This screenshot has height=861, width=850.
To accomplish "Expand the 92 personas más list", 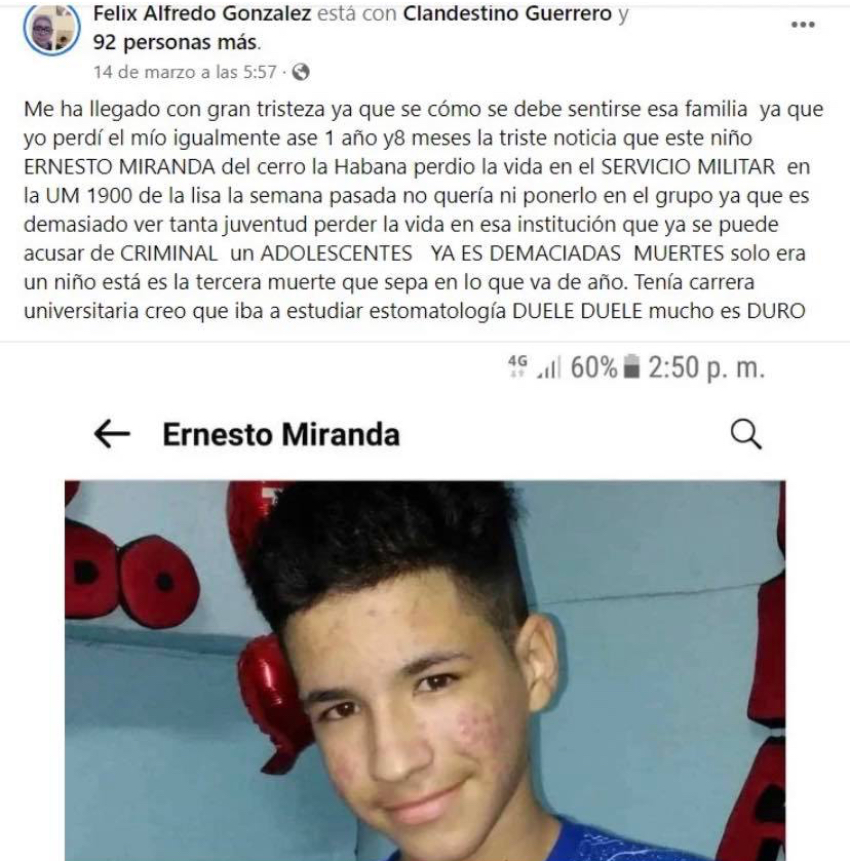I will [175, 42].
